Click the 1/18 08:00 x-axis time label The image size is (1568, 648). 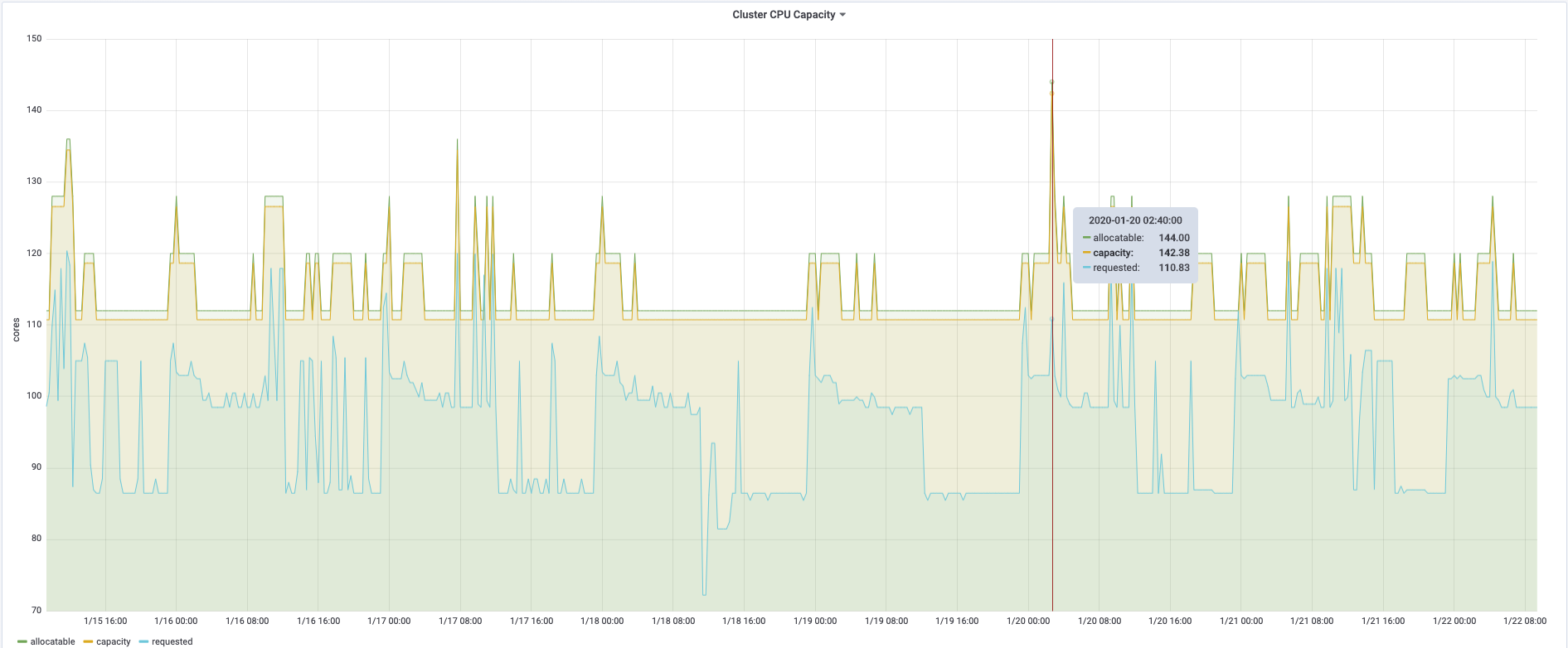click(x=673, y=621)
